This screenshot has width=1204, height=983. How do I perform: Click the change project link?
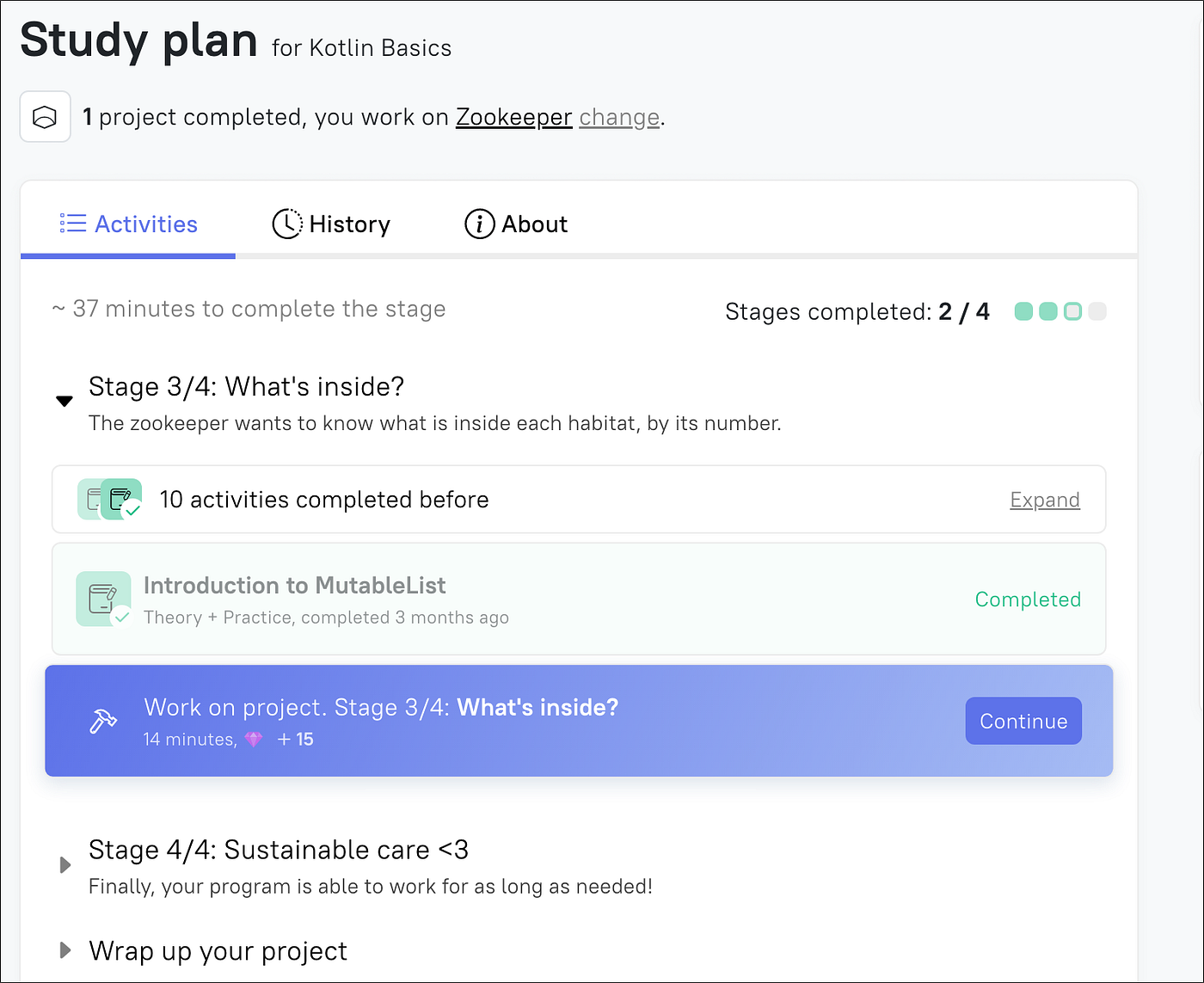pos(619,117)
